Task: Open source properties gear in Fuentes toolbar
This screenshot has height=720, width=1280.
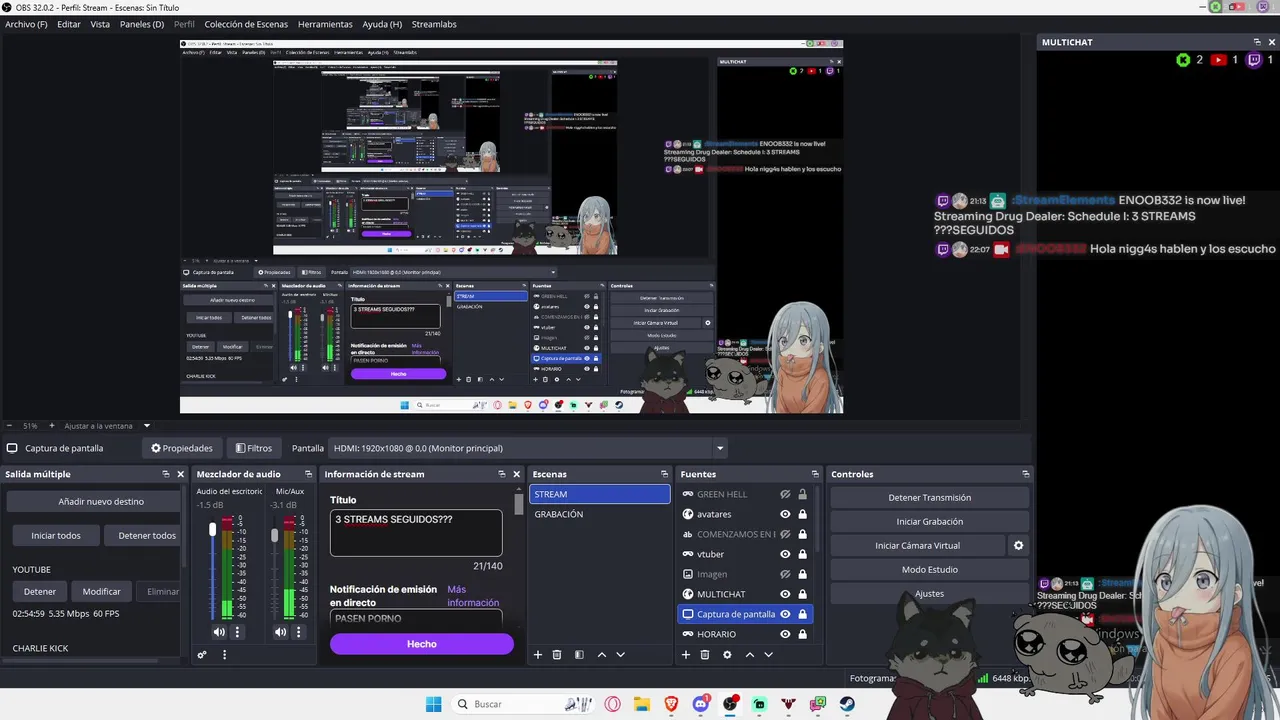Action: pos(727,655)
